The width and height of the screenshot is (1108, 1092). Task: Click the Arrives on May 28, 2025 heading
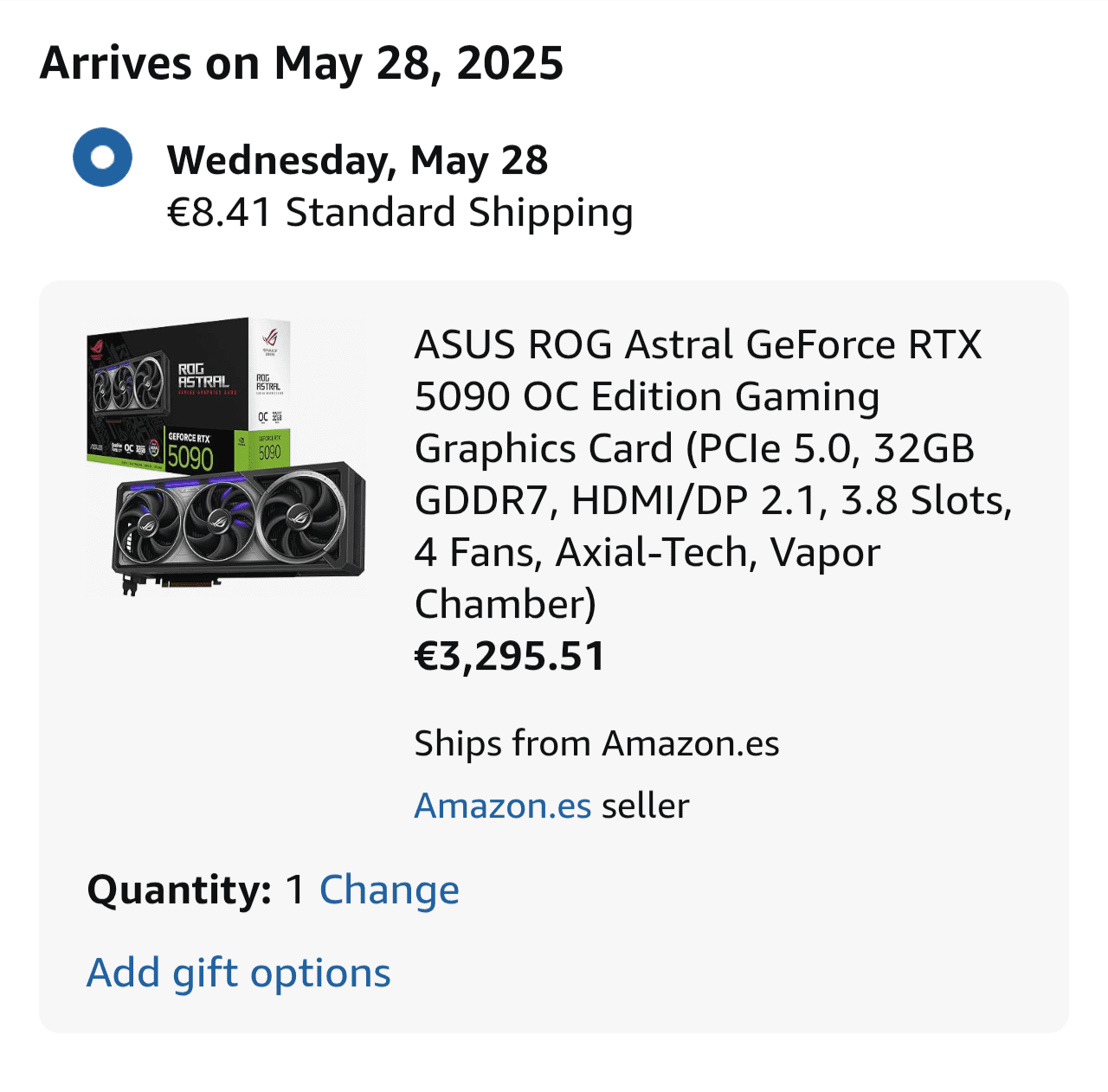[x=301, y=64]
